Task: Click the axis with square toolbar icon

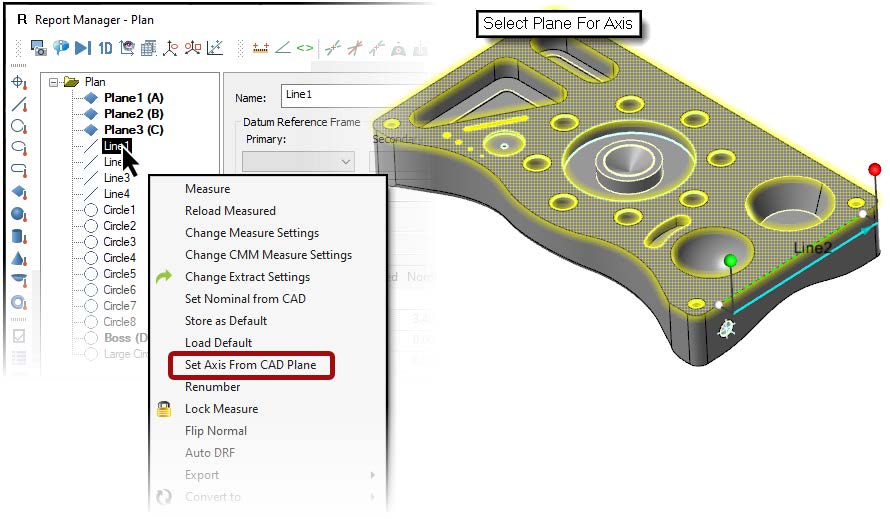Action: (x=193, y=48)
